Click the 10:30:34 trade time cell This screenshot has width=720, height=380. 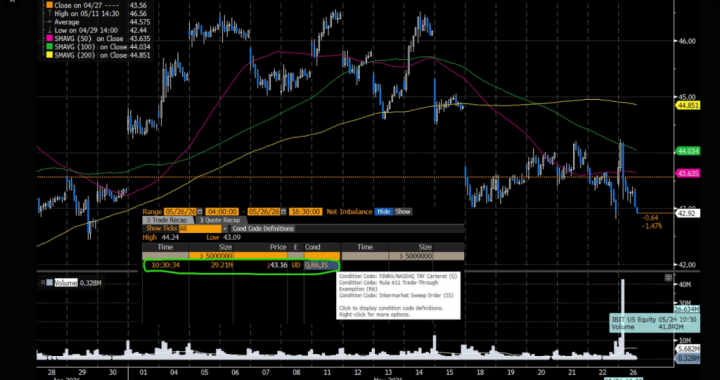point(165,265)
